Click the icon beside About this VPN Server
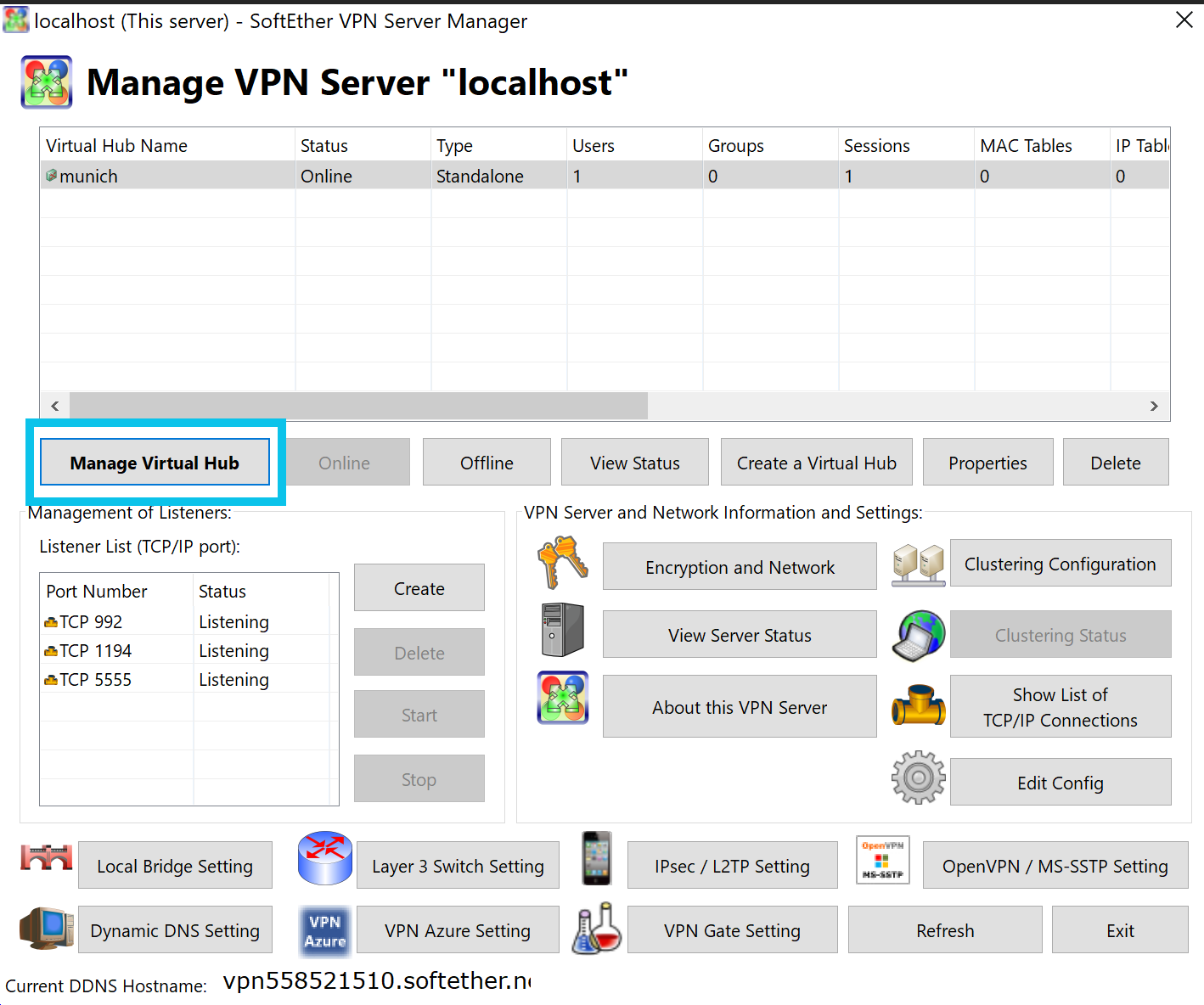The width and height of the screenshot is (1204, 1005). click(x=563, y=698)
